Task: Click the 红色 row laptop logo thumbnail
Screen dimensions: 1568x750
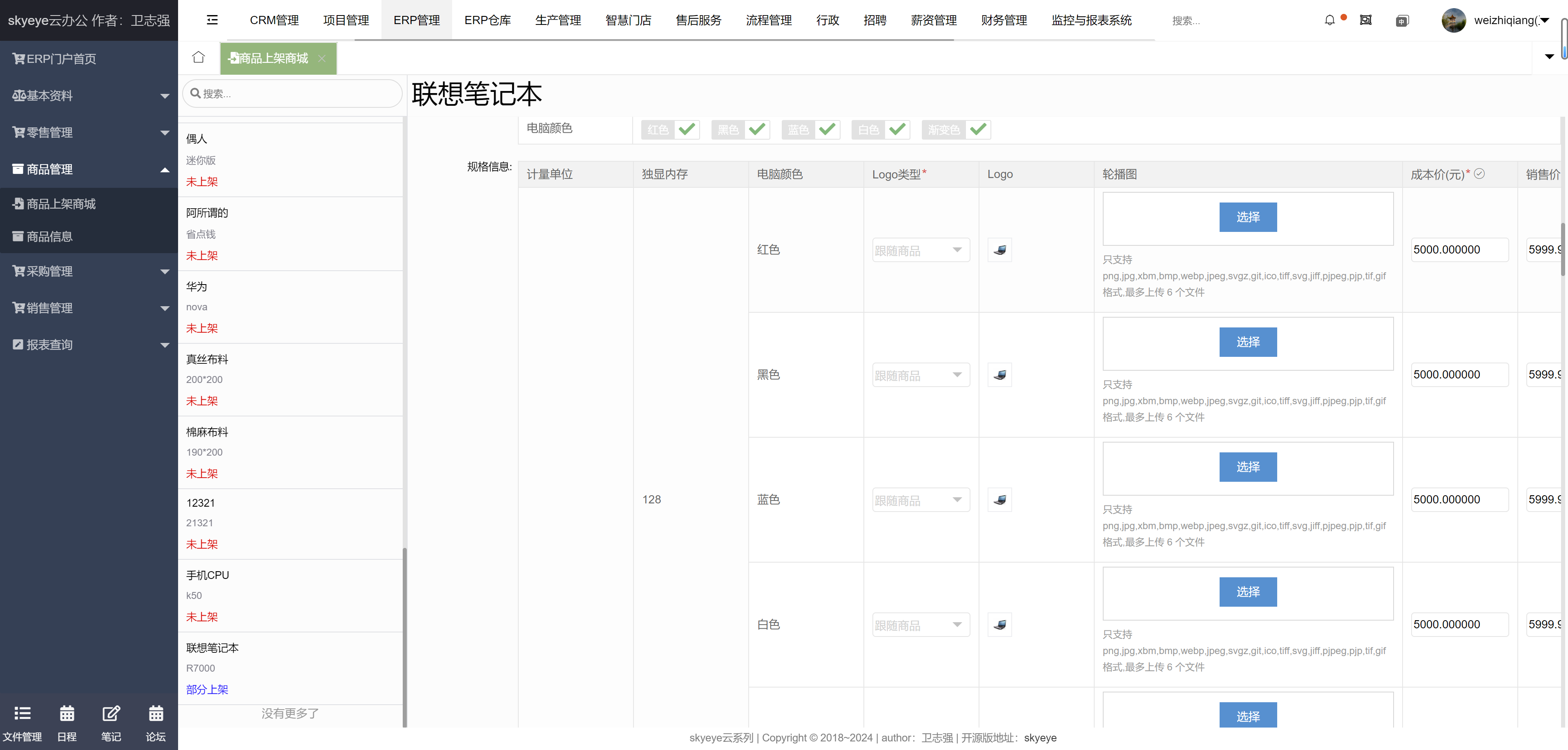Action: [x=999, y=250]
